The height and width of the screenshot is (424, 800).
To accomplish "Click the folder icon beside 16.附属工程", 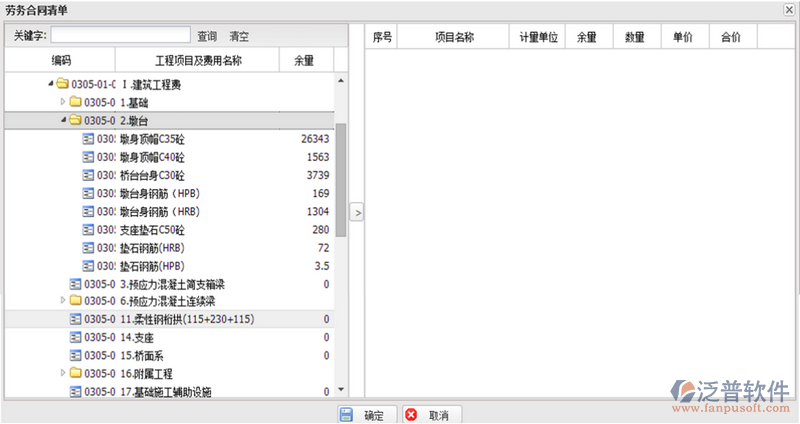I will [x=75, y=373].
